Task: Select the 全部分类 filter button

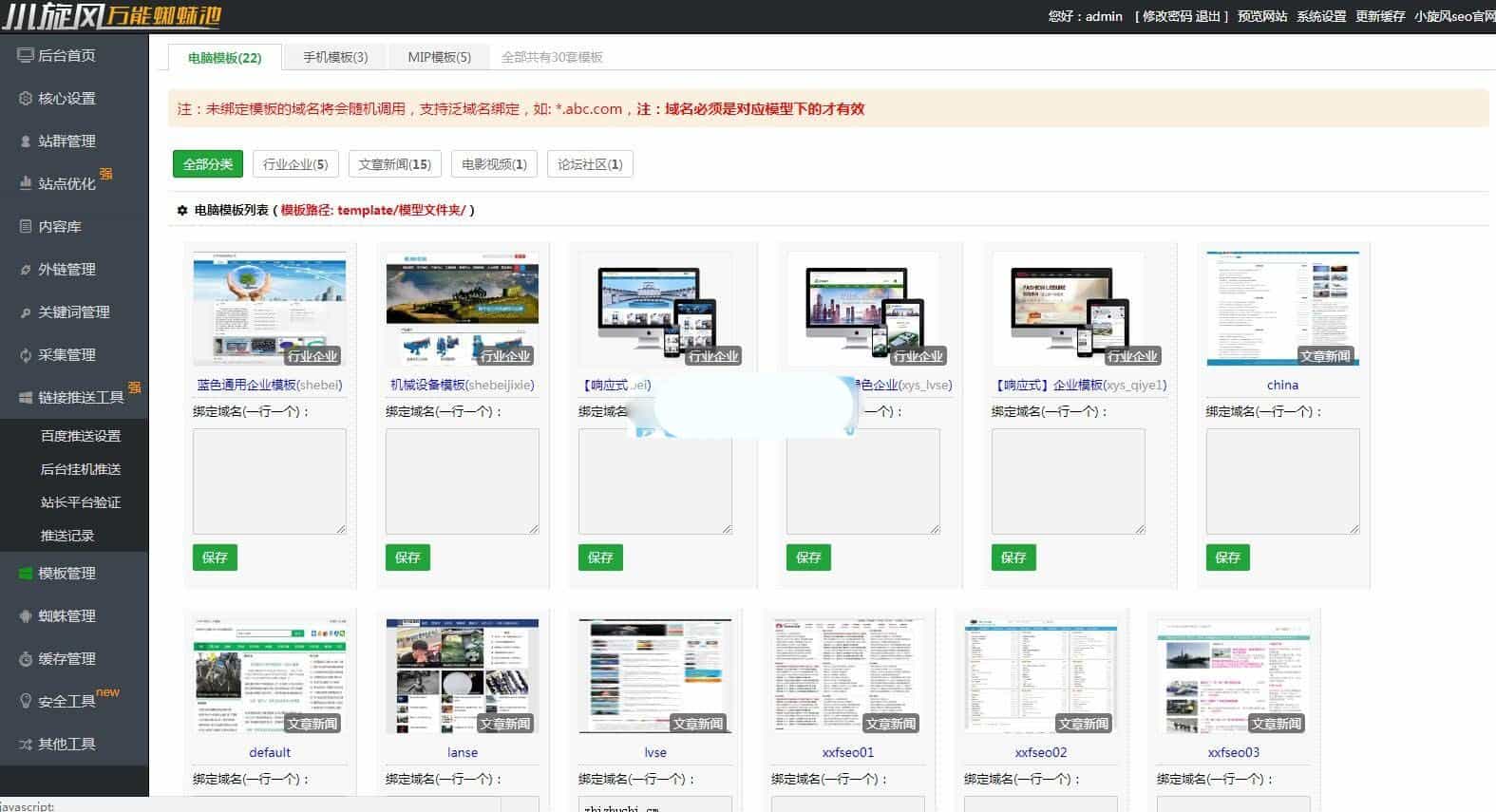Action: pyautogui.click(x=208, y=164)
